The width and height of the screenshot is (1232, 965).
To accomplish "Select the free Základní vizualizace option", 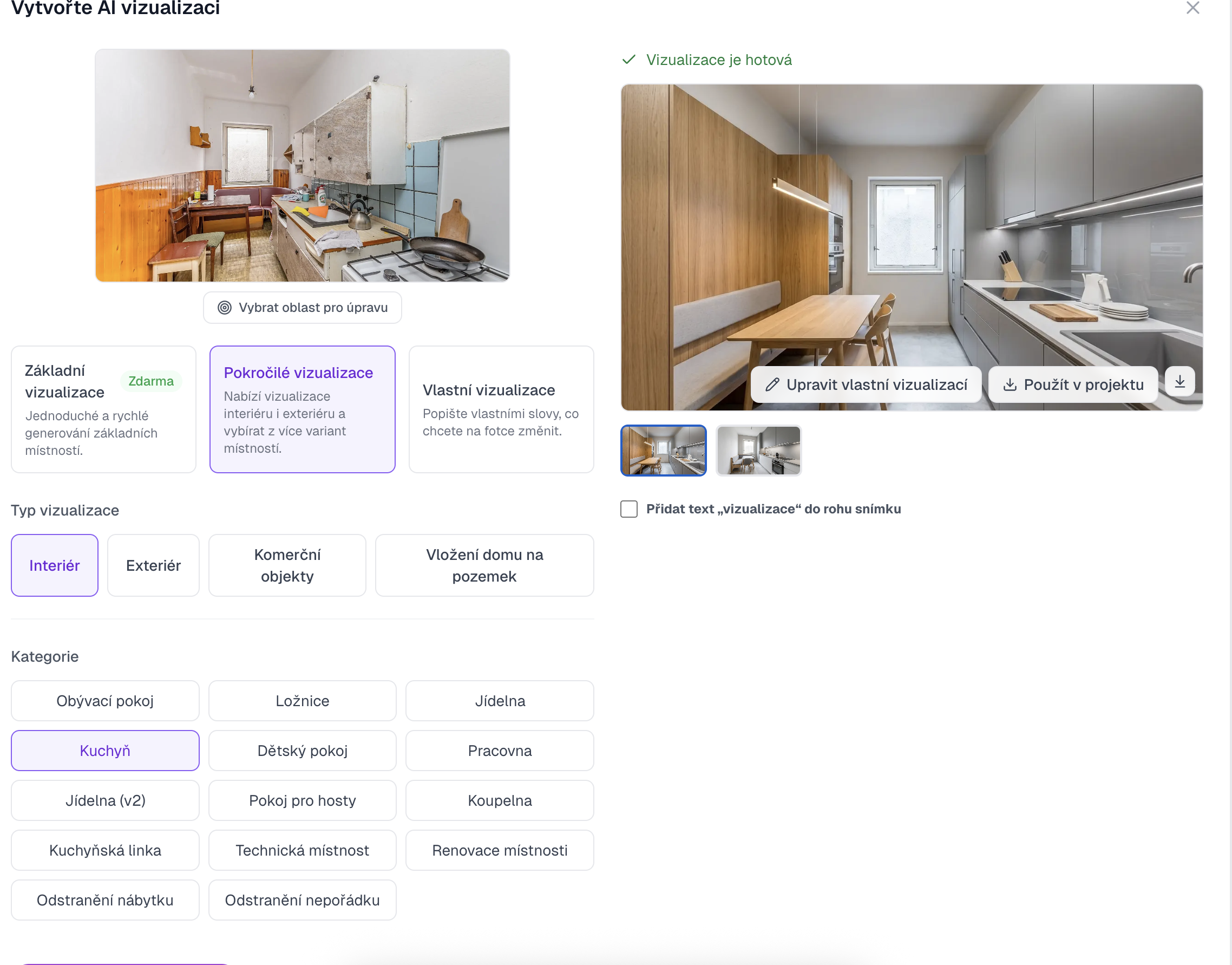I will (103, 409).
